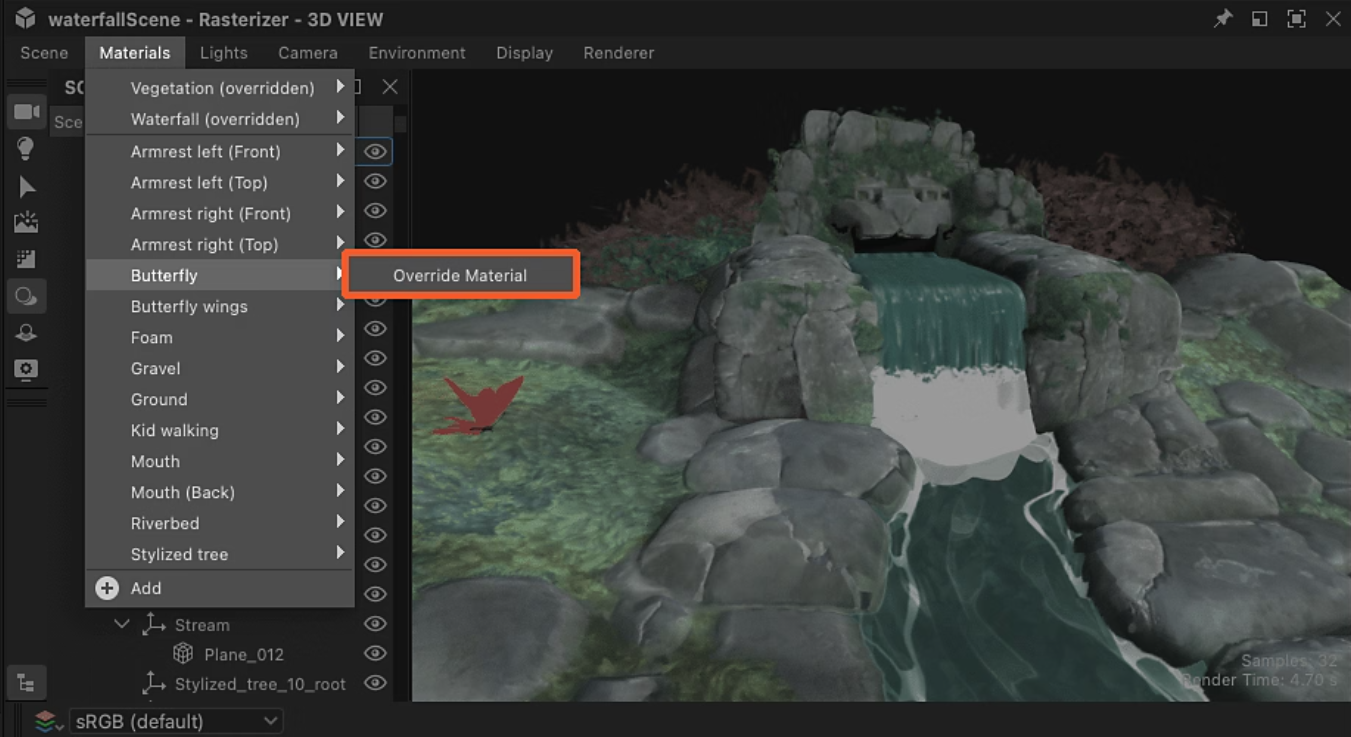Image resolution: width=1351 pixels, height=737 pixels.
Task: Open the Lights menu
Action: click(x=223, y=53)
